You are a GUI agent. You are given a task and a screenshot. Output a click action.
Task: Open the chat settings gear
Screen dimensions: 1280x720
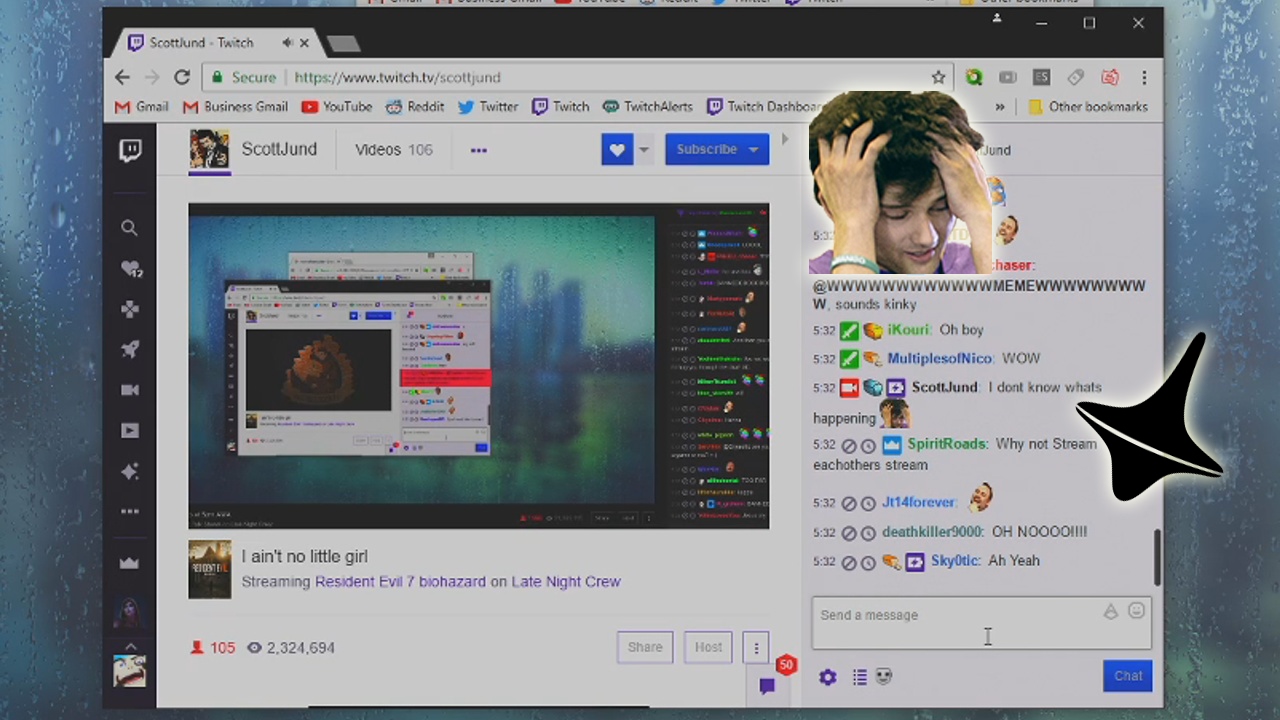pyautogui.click(x=827, y=677)
